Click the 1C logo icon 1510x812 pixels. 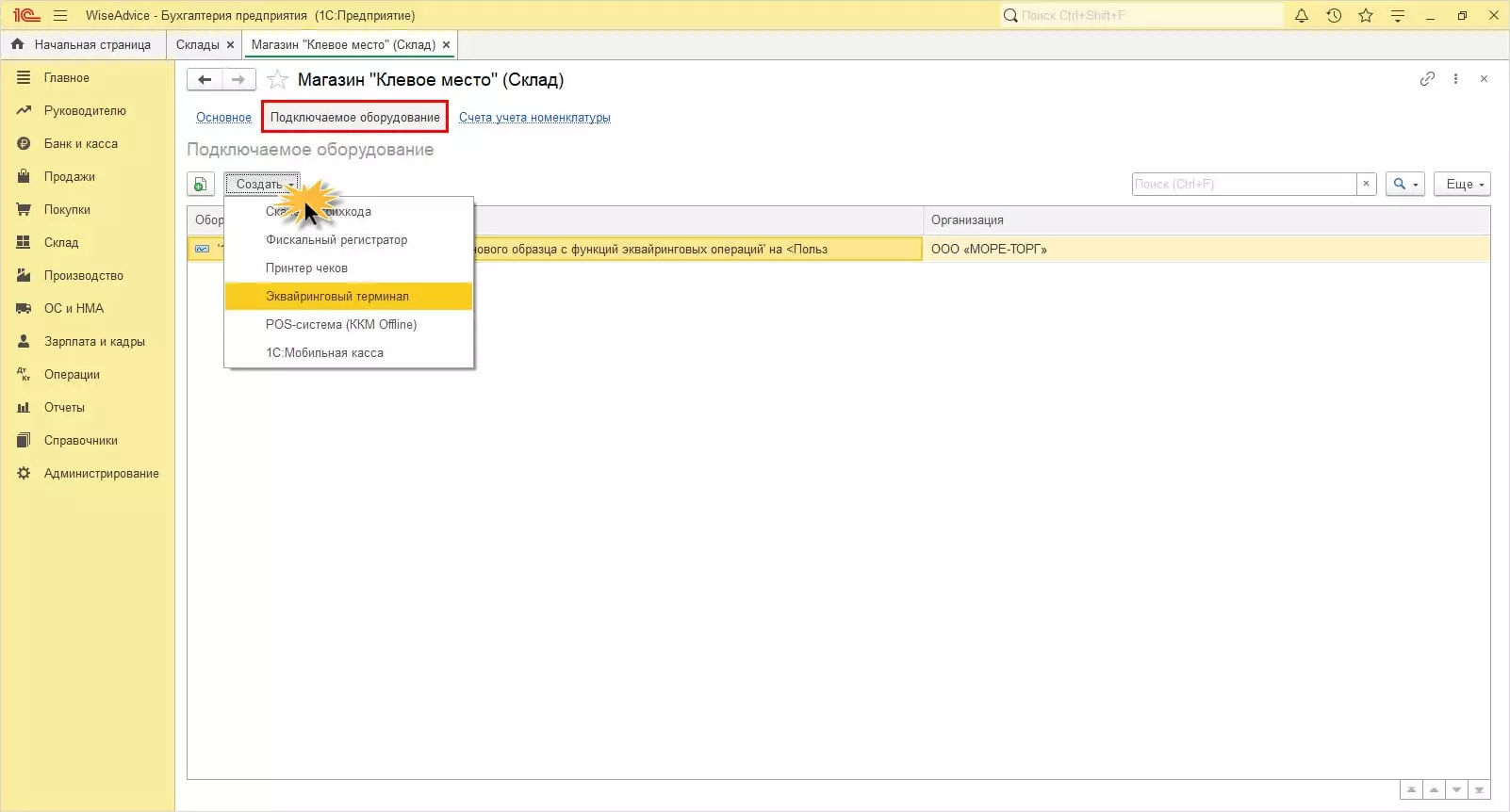[x=25, y=15]
